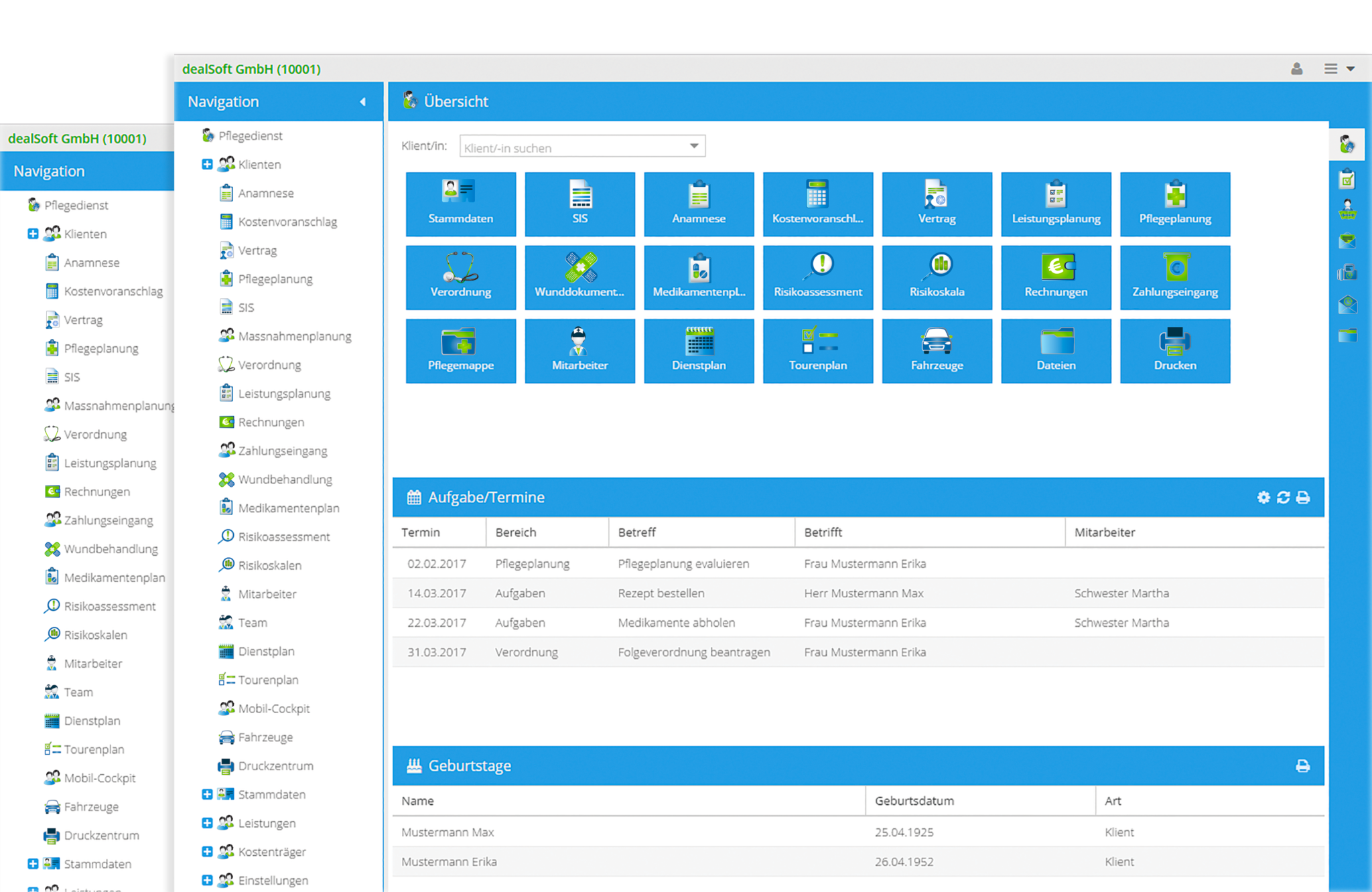This screenshot has width=1372, height=892.
Task: Open the Klient/-in suchen dropdown
Action: tap(694, 146)
